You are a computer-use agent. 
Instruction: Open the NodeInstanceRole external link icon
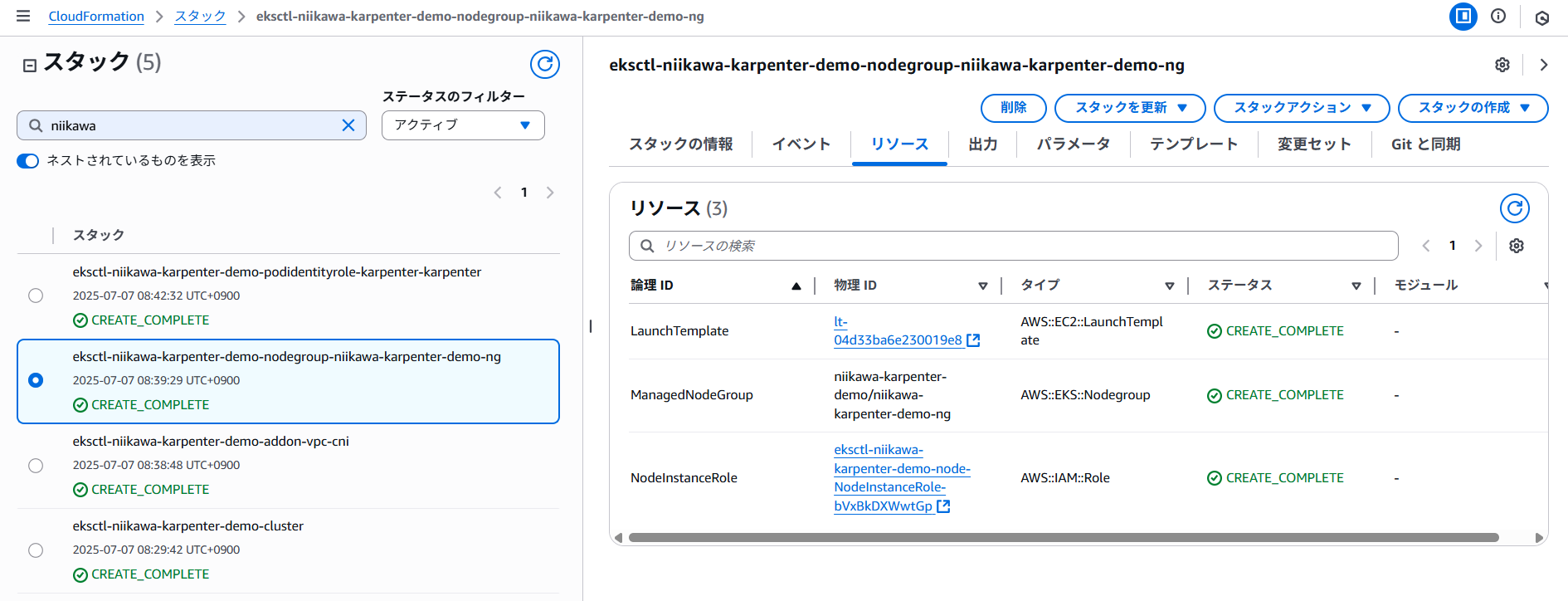click(x=943, y=506)
